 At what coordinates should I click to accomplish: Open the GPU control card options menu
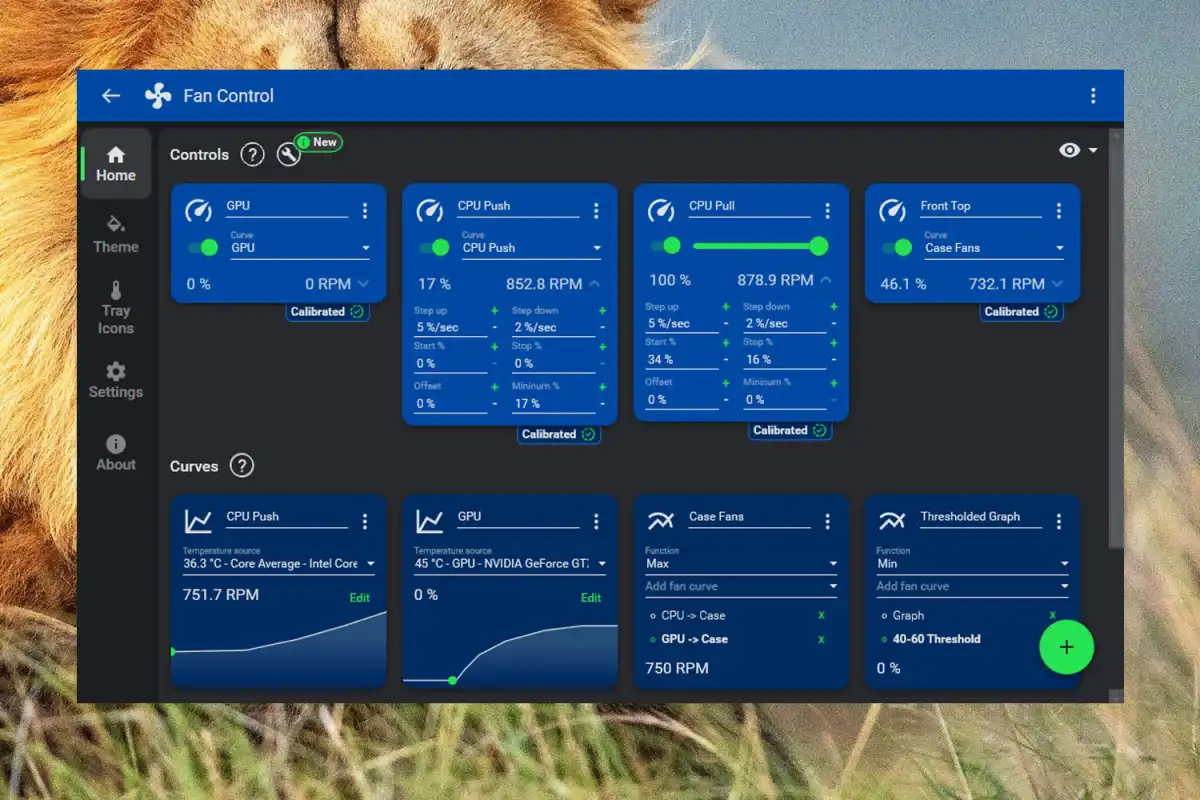click(365, 210)
